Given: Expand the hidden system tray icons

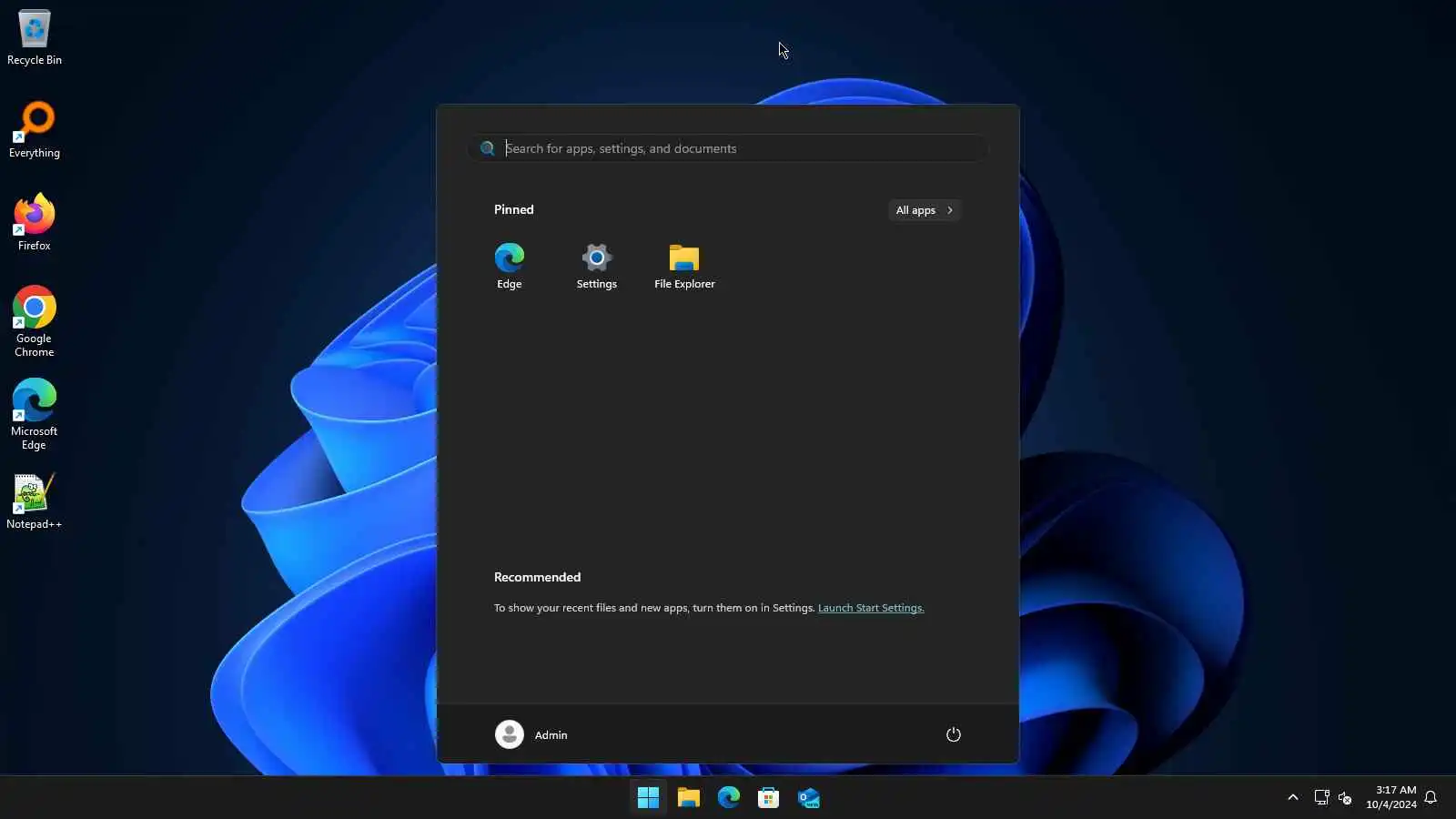Looking at the screenshot, I should pos(1292,797).
